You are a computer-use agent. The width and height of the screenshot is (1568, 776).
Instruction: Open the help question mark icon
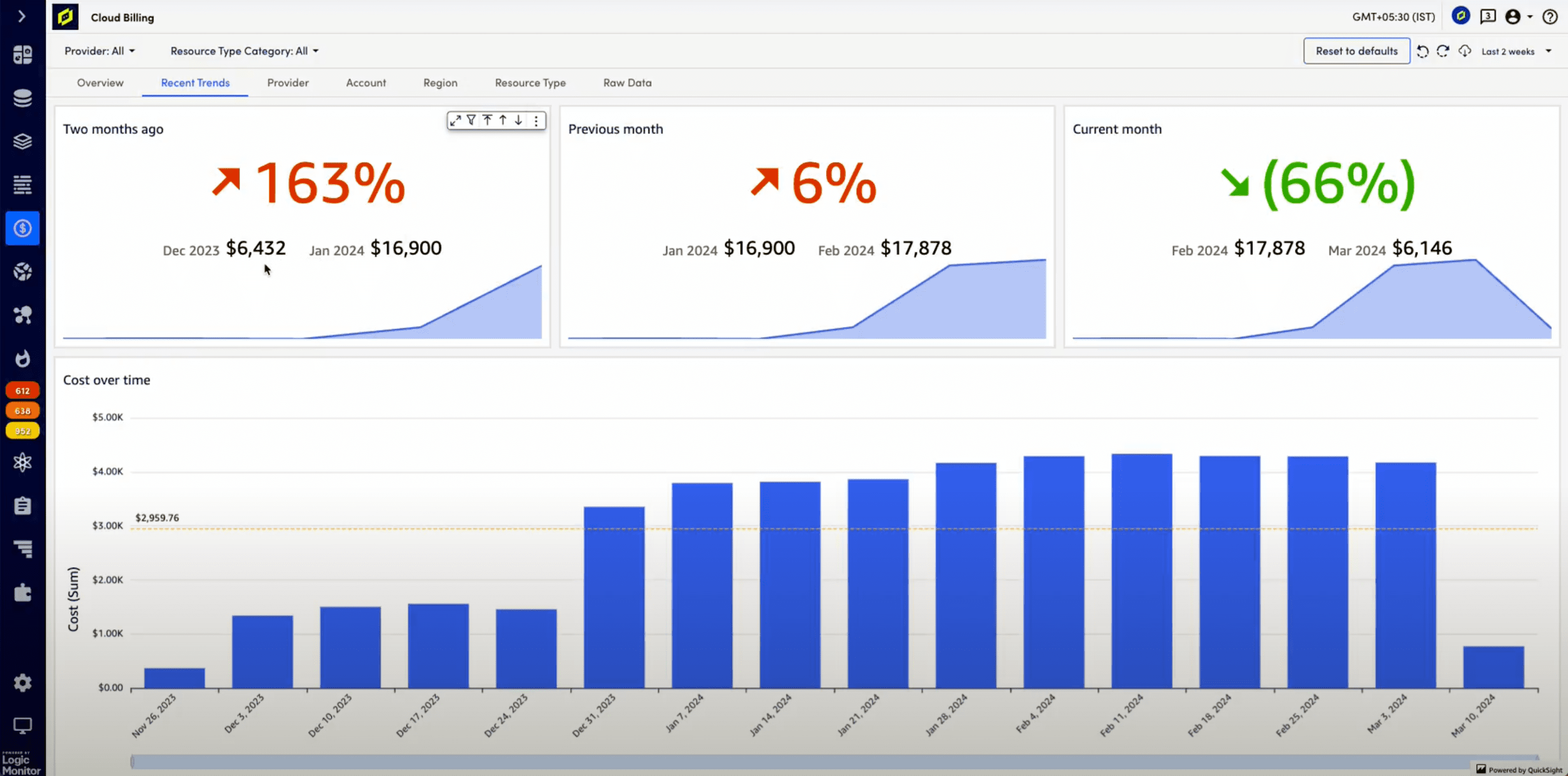(1550, 17)
